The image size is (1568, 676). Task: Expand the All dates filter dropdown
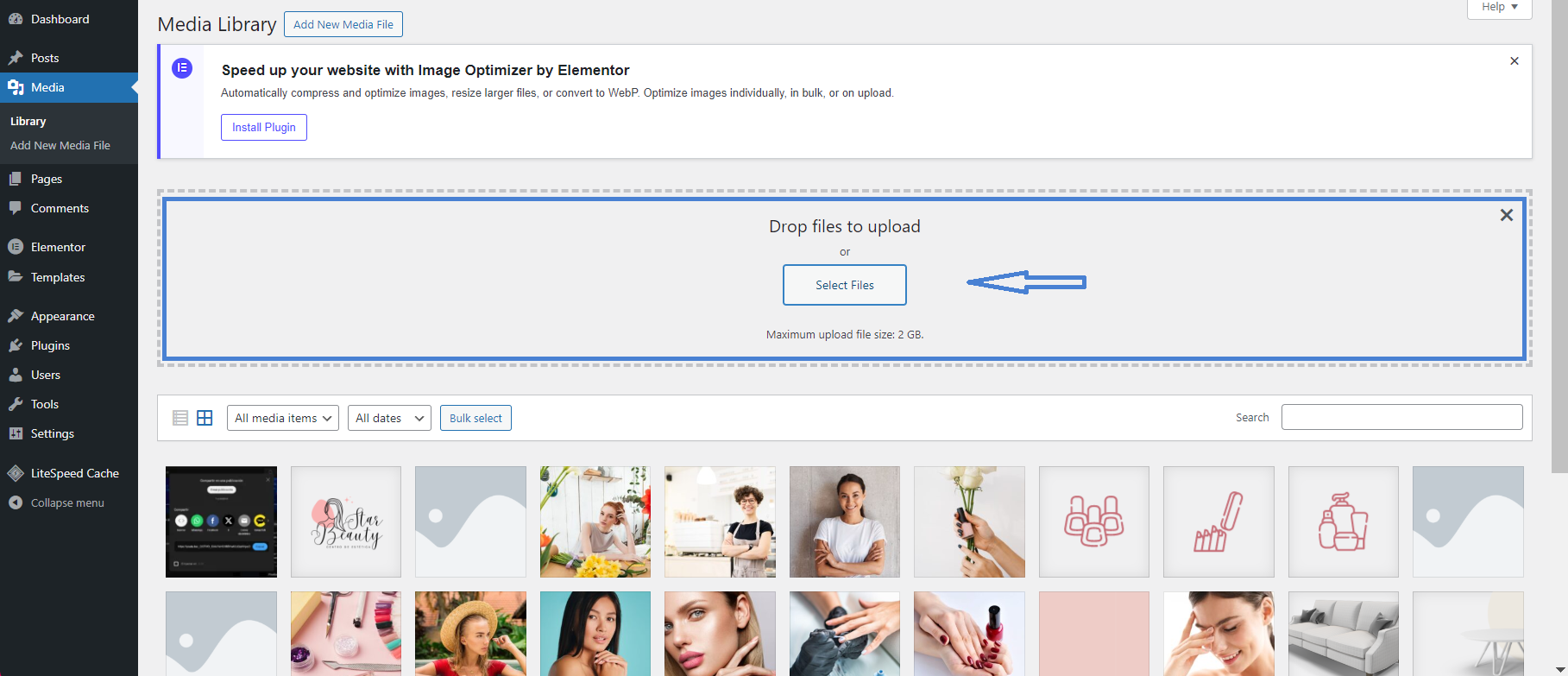click(x=389, y=418)
